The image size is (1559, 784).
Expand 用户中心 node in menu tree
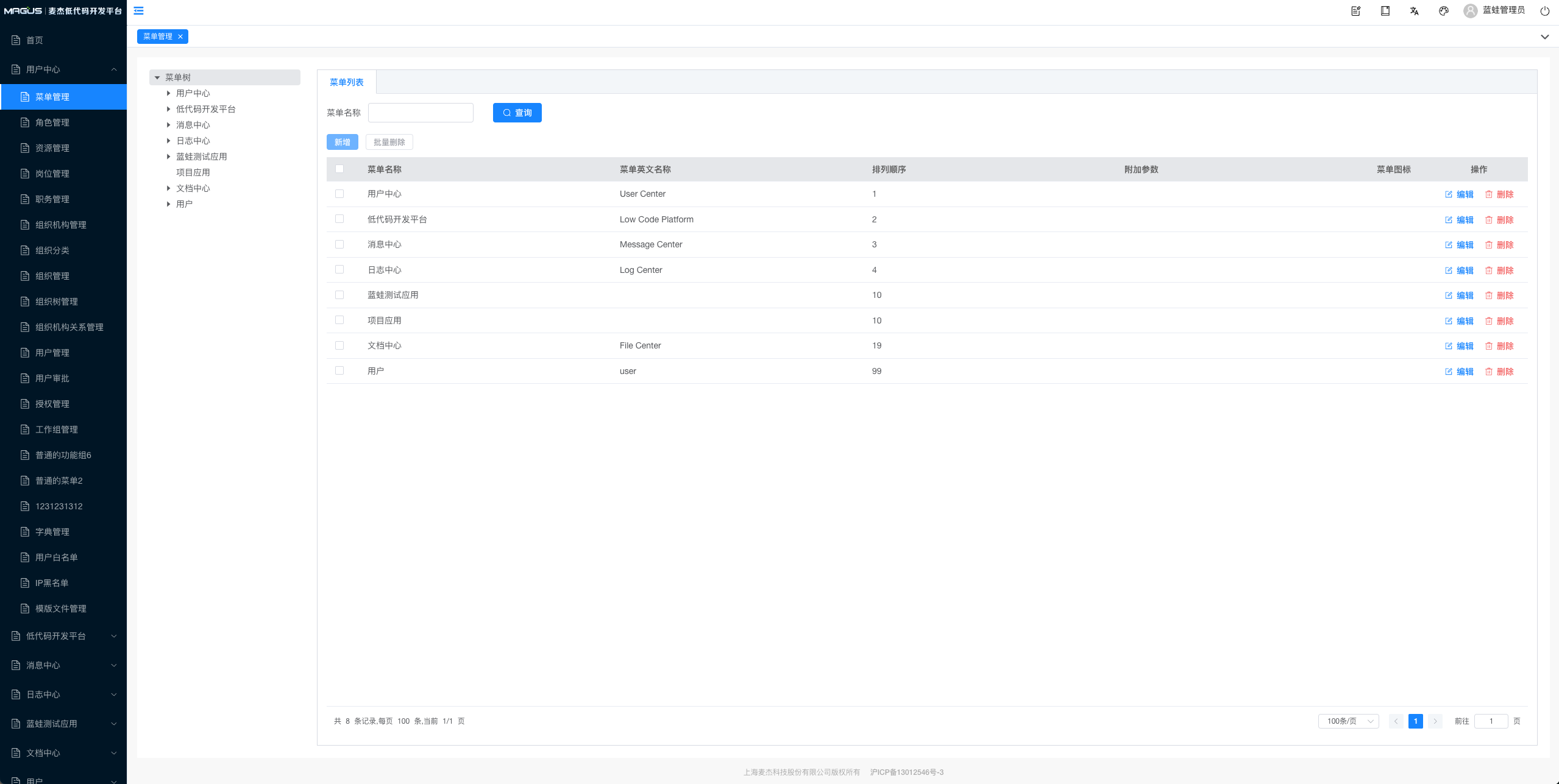pyautogui.click(x=169, y=93)
